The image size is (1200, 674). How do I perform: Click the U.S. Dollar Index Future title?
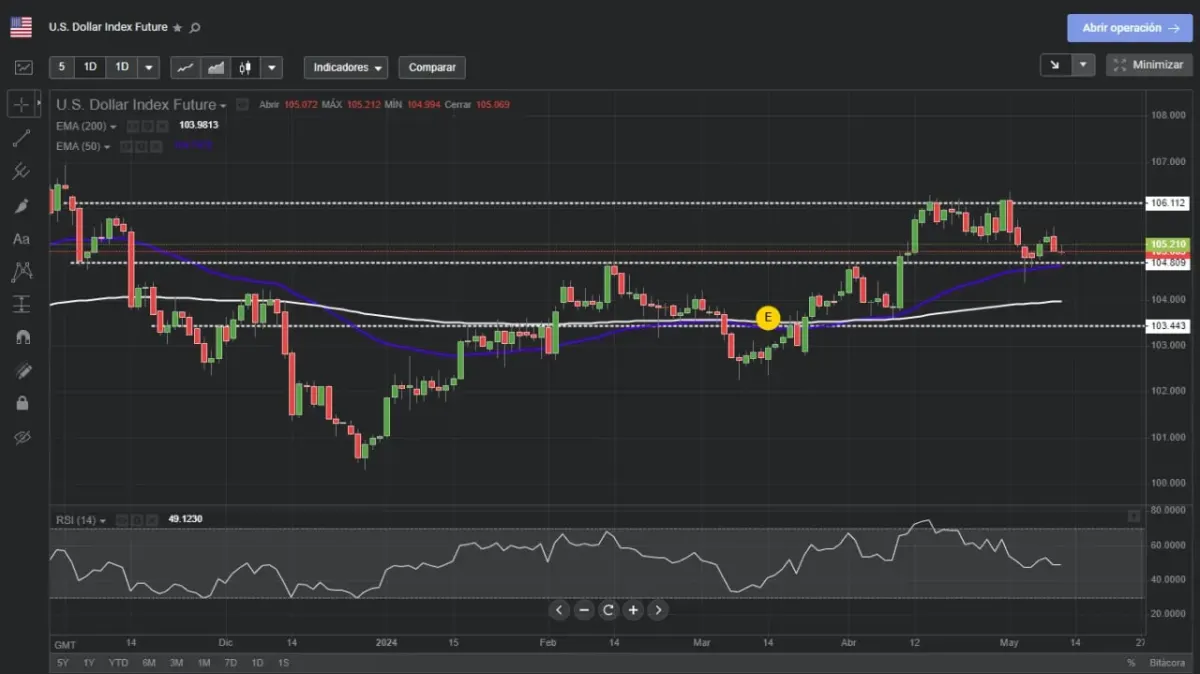click(108, 28)
